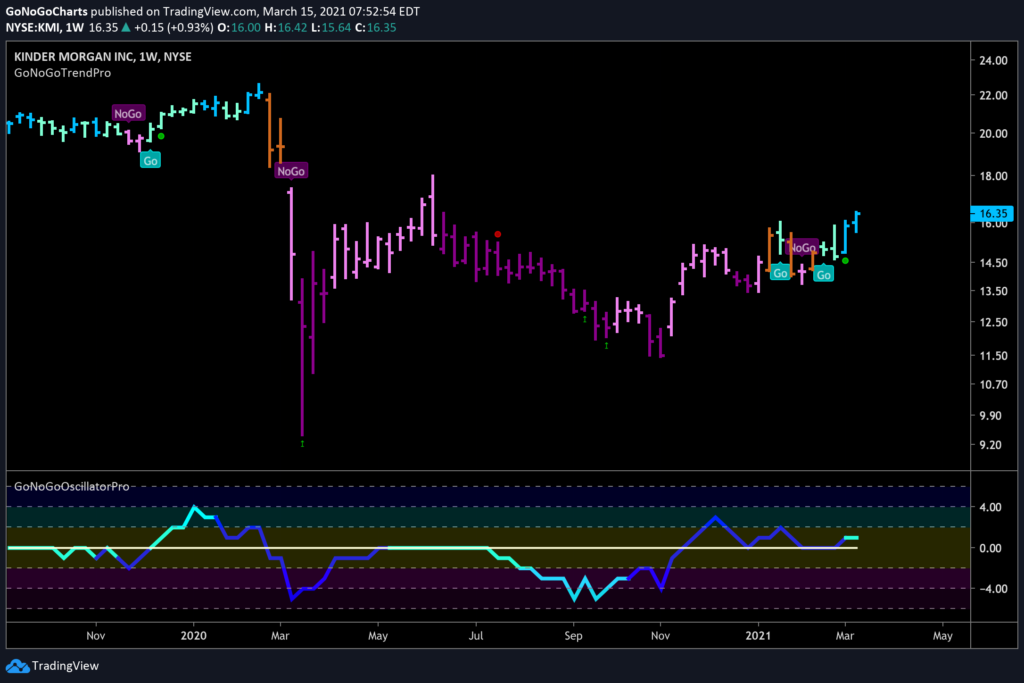The width and height of the screenshot is (1024, 683).
Task: Click the NoGo flag in February 2021
Action: coord(803,247)
